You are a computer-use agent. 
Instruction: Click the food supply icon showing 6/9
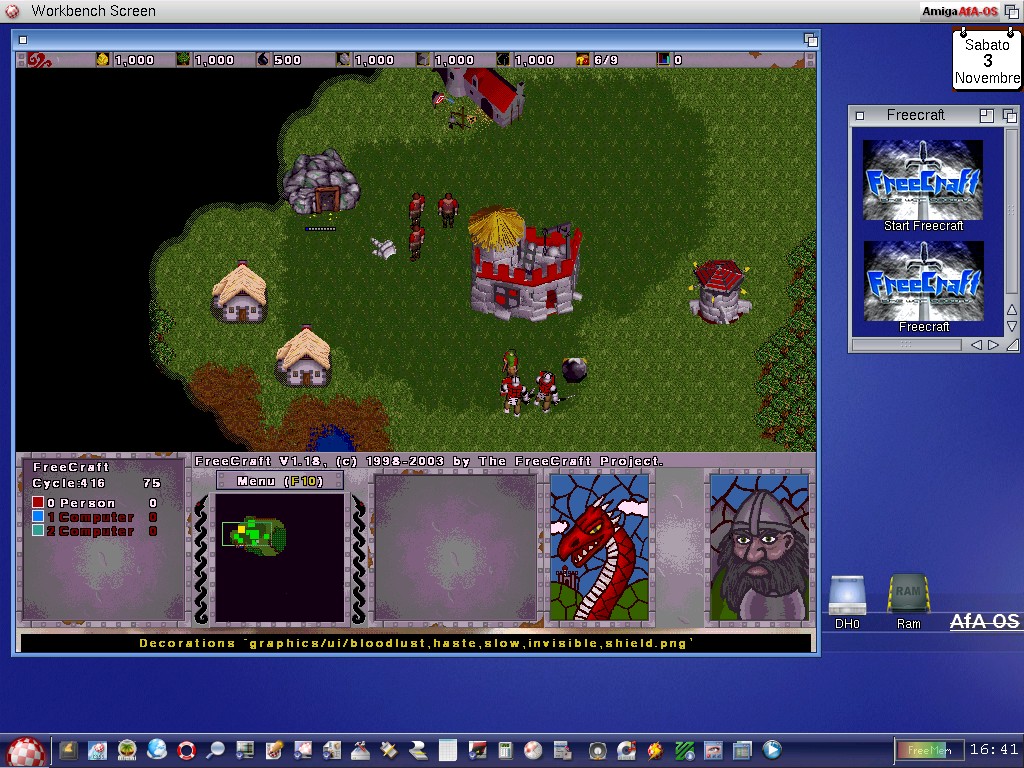click(582, 60)
